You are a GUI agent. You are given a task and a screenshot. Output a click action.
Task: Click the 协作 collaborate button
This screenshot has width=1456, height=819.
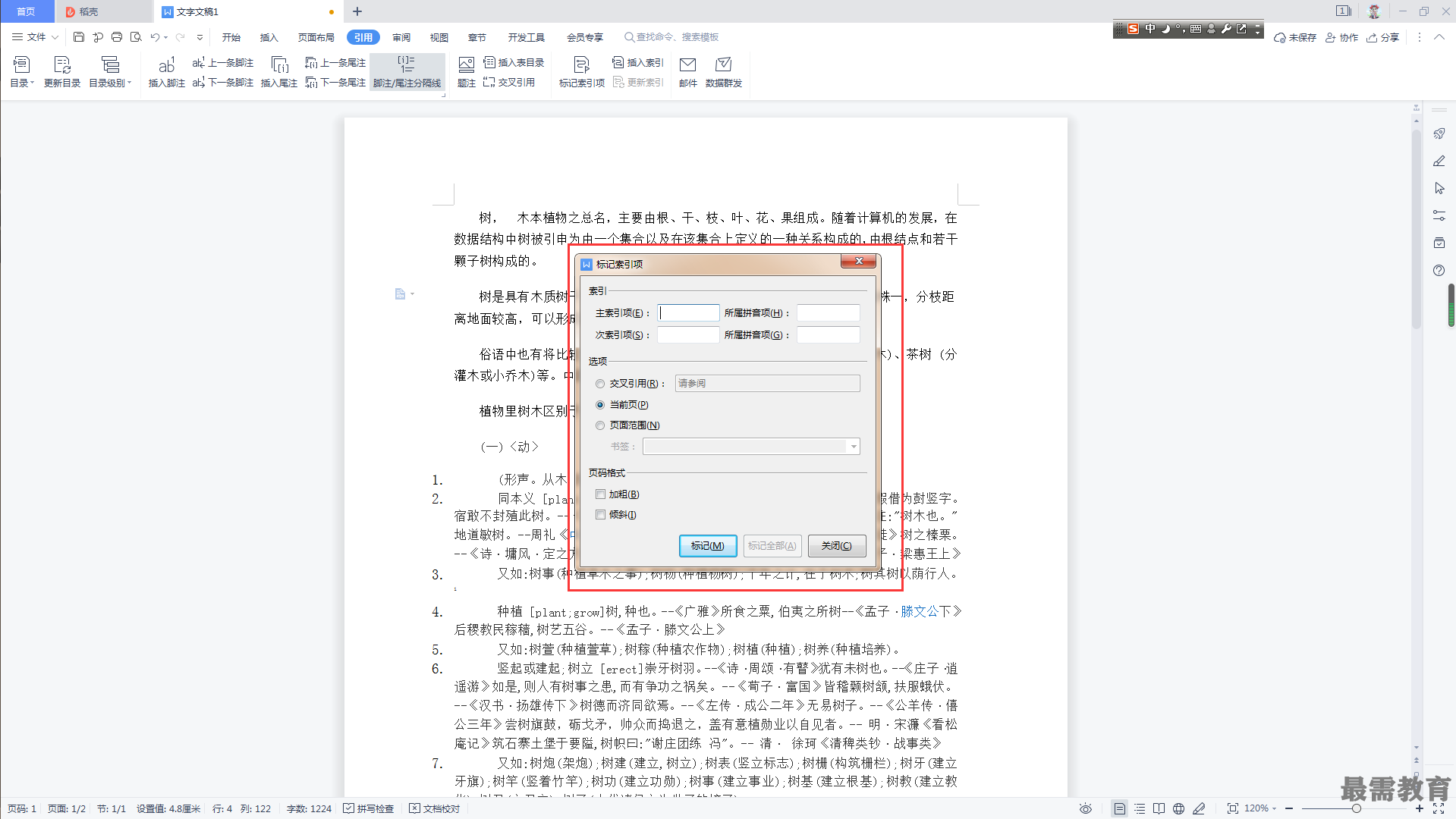(x=1341, y=37)
